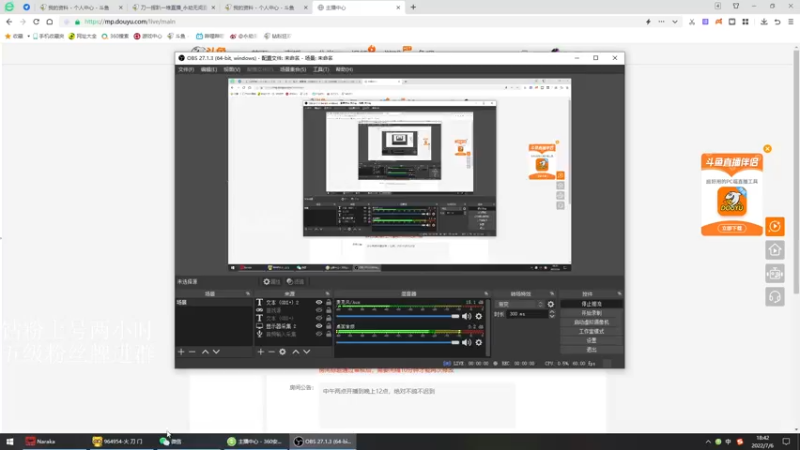Undock the Audio Mixer panel via header icon
The image size is (800, 450).
(486, 294)
